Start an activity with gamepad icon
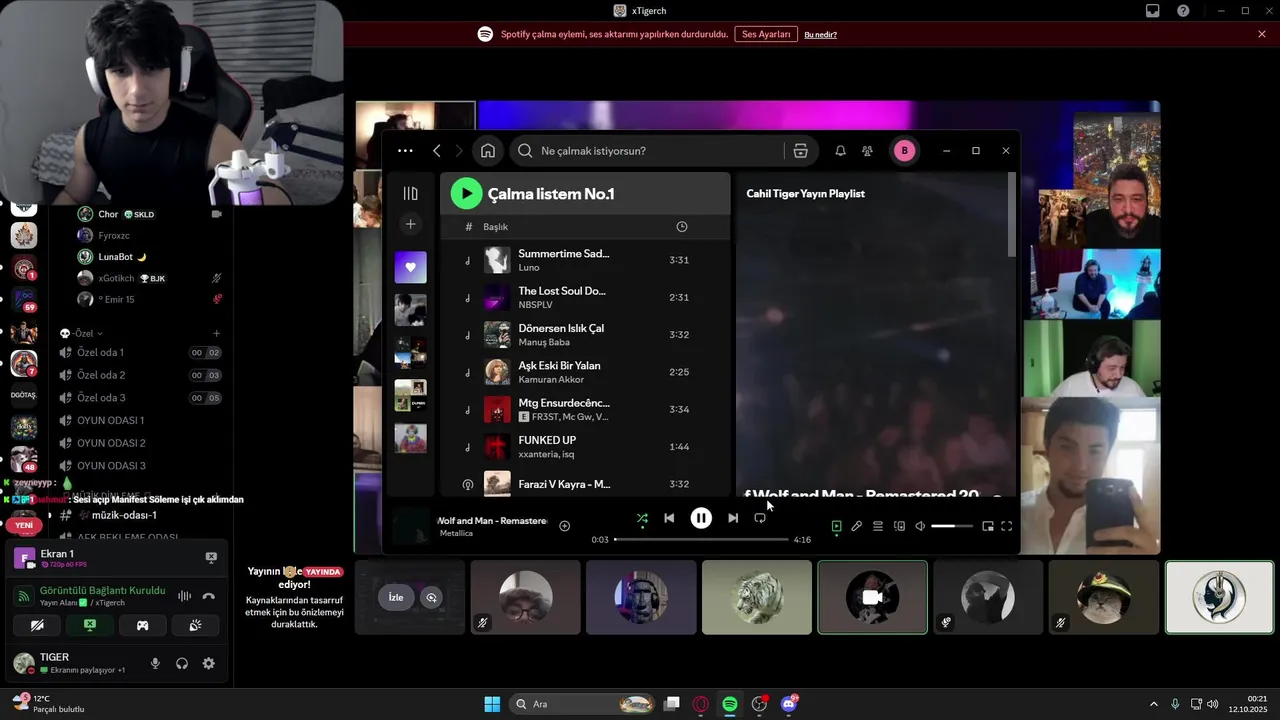This screenshot has width=1280, height=720. (142, 625)
